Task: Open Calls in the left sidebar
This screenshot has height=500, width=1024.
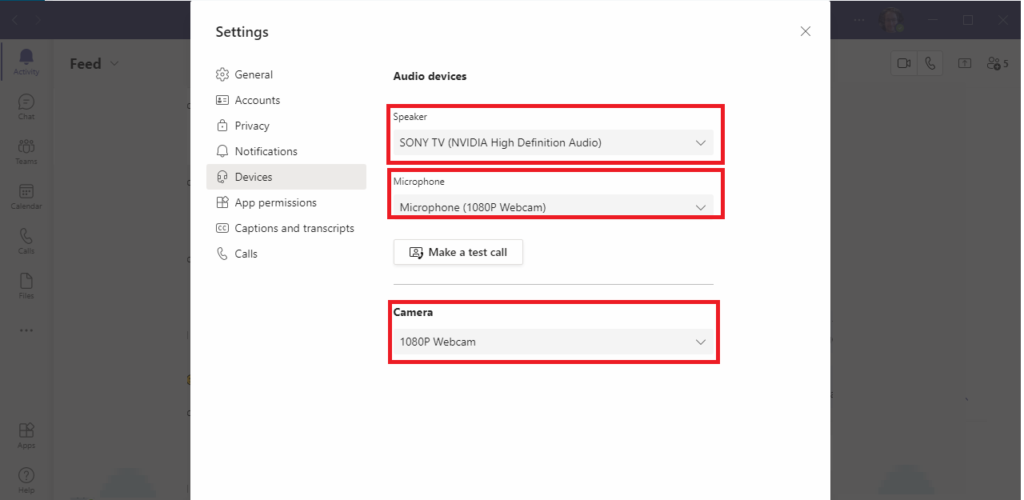Action: [26, 241]
